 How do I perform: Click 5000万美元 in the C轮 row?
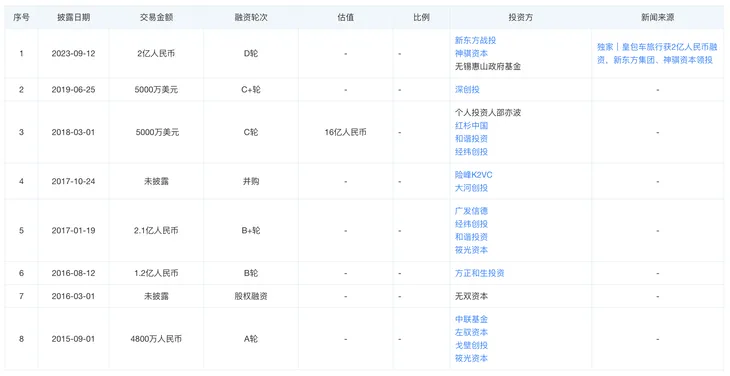(x=157, y=132)
